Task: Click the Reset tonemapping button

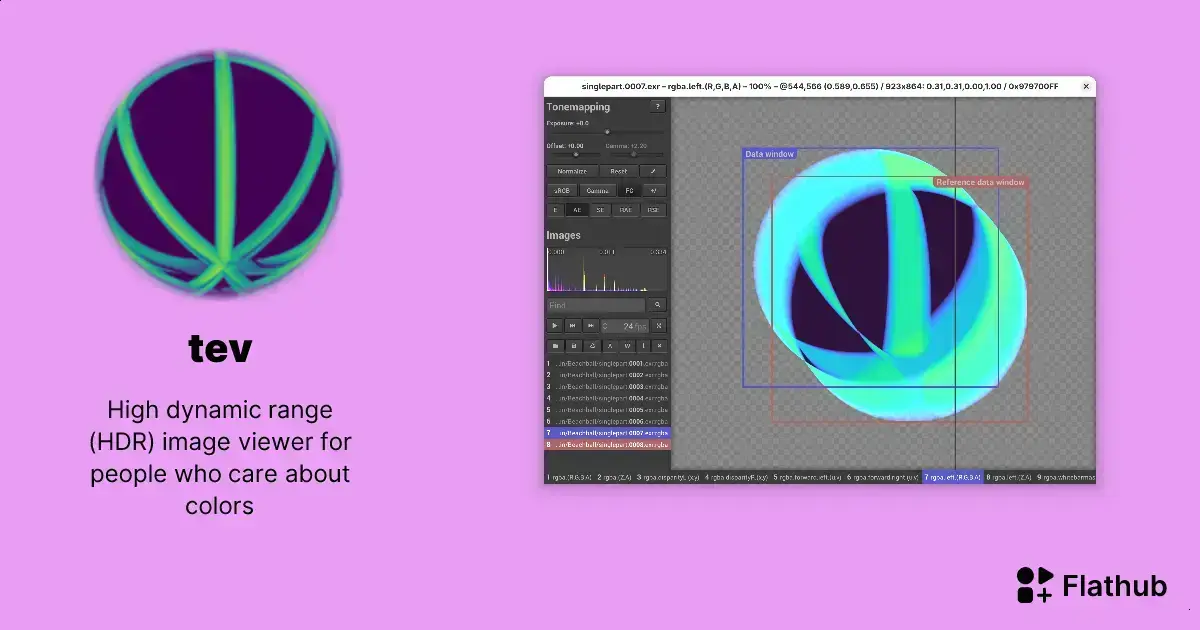Action: 618,171
